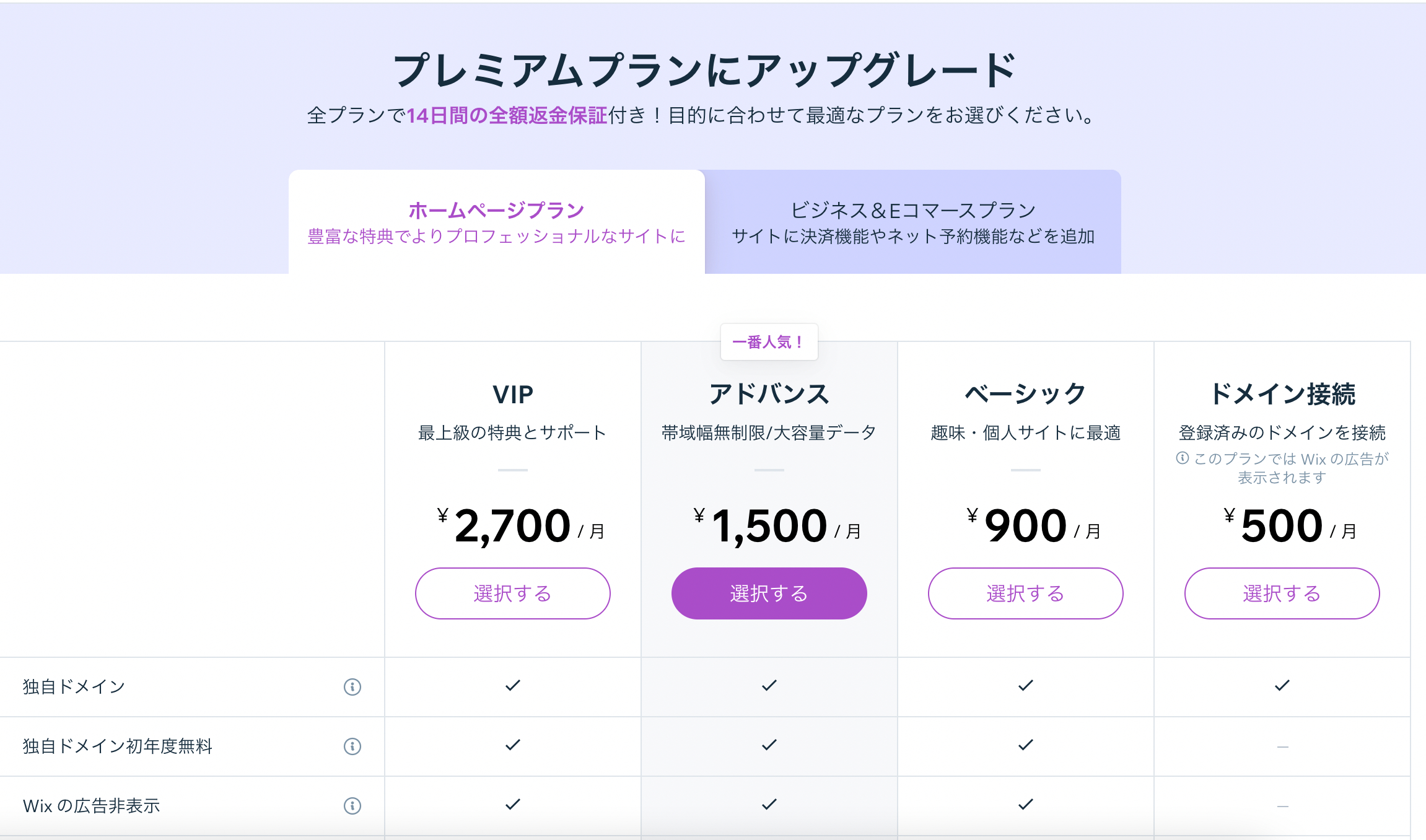
Task: Click the checkmark under VIP for 独自ドメイン
Action: (512, 686)
